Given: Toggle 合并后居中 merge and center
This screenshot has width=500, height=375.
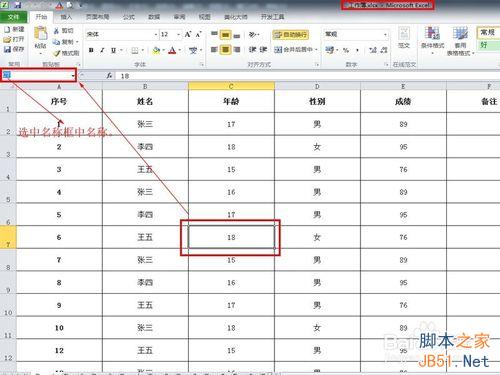Looking at the screenshot, I should [x=294, y=50].
